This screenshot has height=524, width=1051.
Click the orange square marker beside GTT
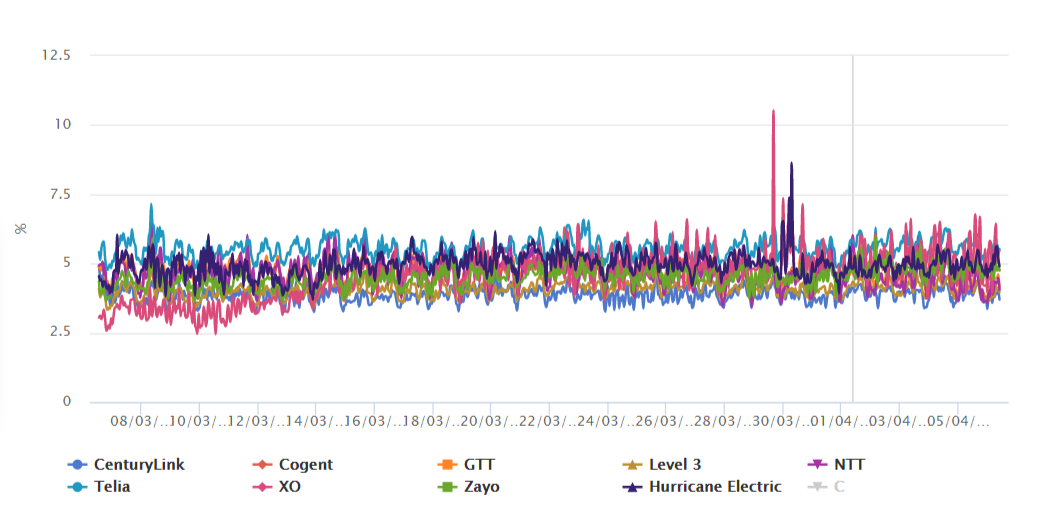[448, 464]
